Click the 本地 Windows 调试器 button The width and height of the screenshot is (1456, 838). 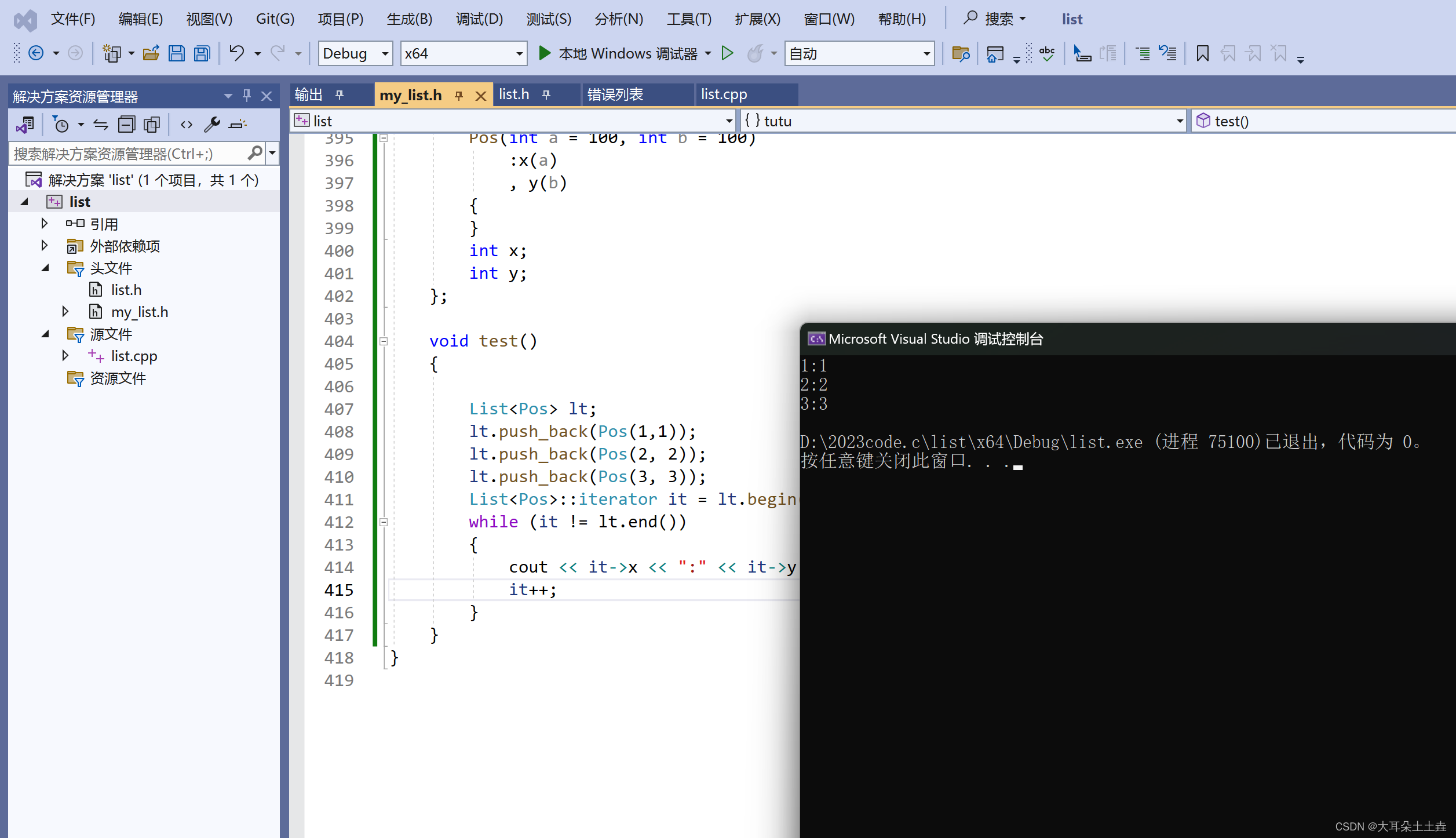621,54
